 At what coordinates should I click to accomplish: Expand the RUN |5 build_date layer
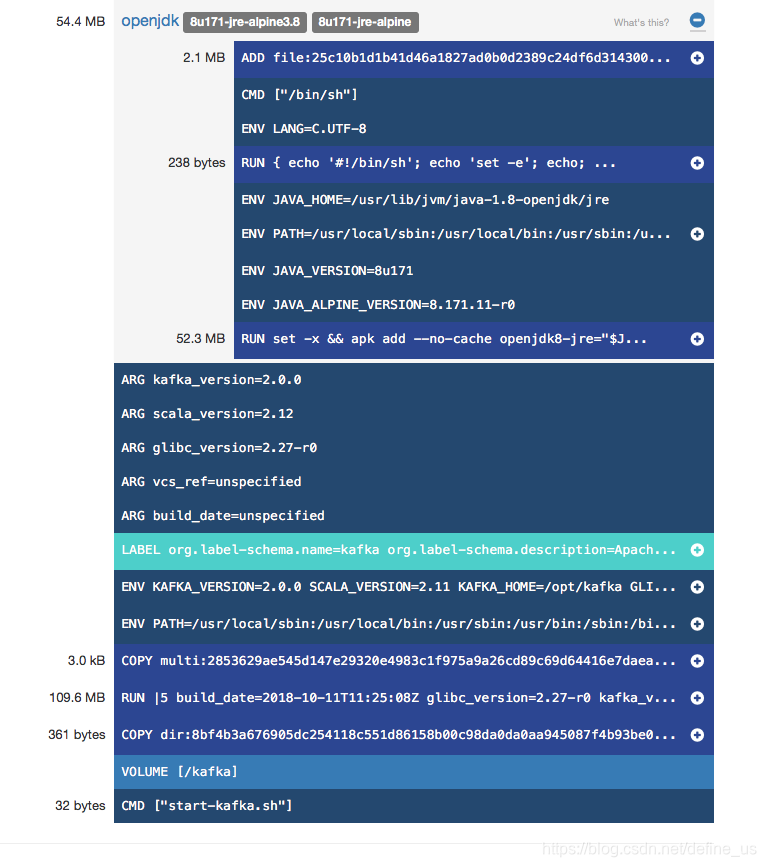[x=697, y=698]
